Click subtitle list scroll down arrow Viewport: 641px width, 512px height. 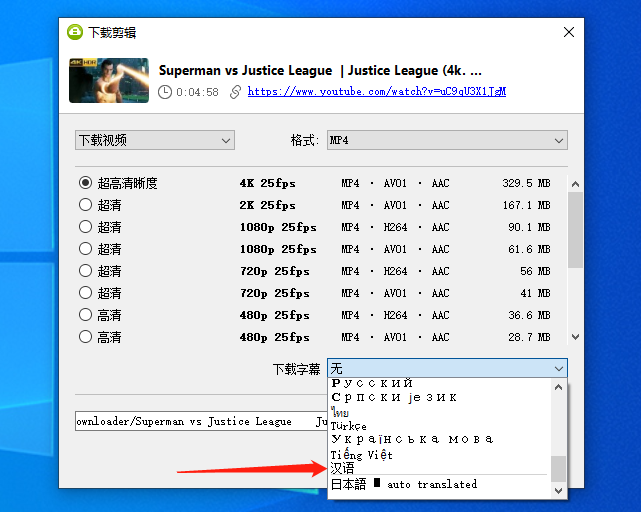click(x=558, y=490)
